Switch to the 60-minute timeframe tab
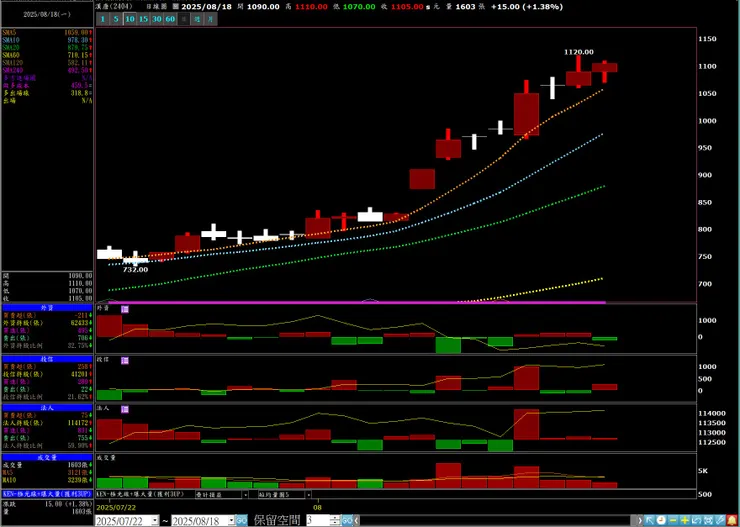 pos(170,19)
